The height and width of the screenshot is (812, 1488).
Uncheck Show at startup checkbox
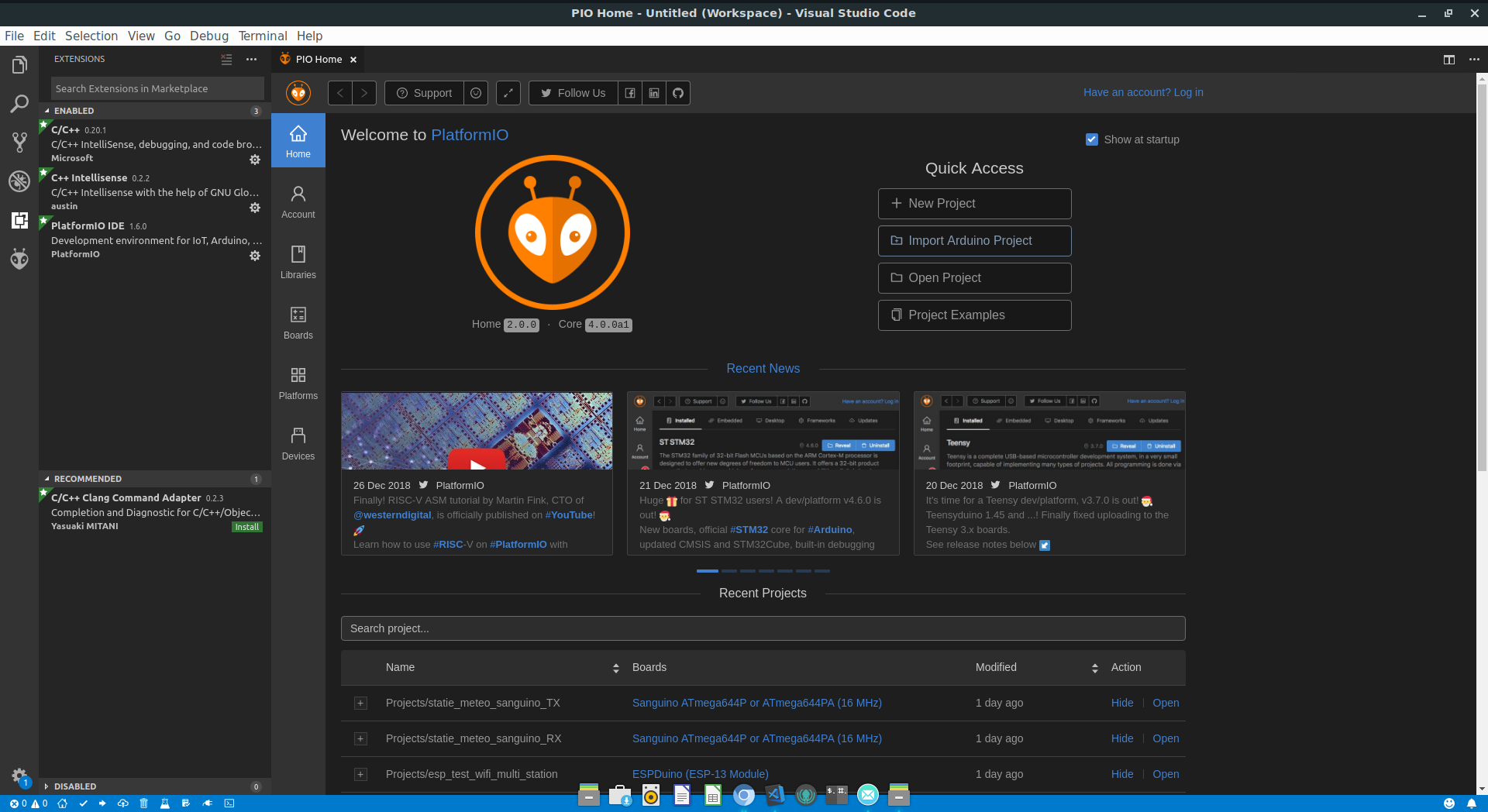(1092, 139)
